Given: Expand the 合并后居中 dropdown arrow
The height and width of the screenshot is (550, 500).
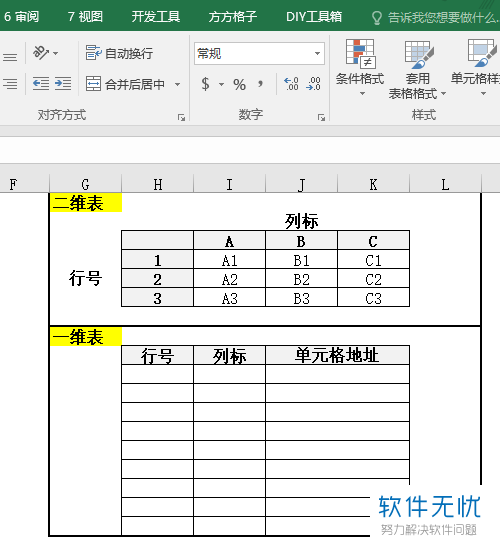Looking at the screenshot, I should click(x=178, y=84).
